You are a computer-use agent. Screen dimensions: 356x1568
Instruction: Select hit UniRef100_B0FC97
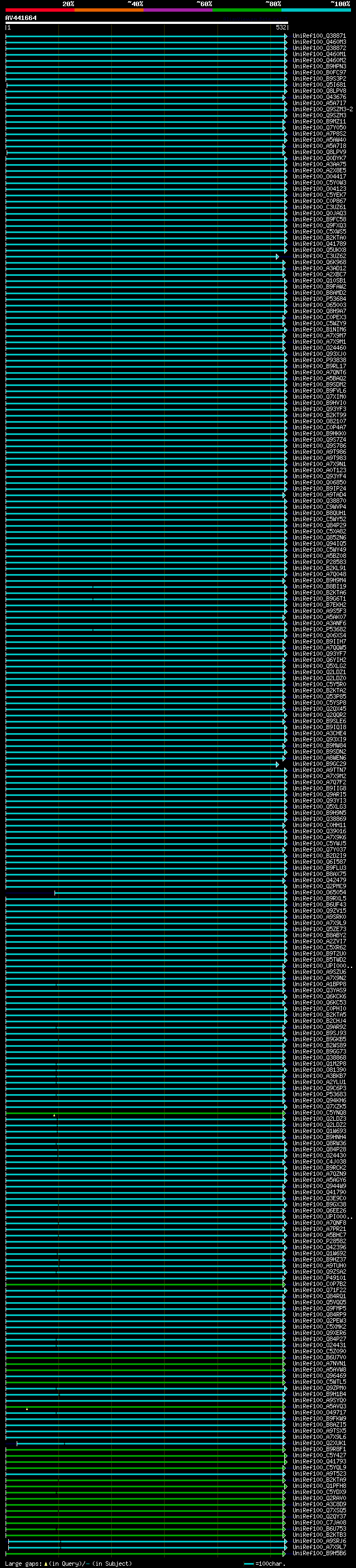319,72
